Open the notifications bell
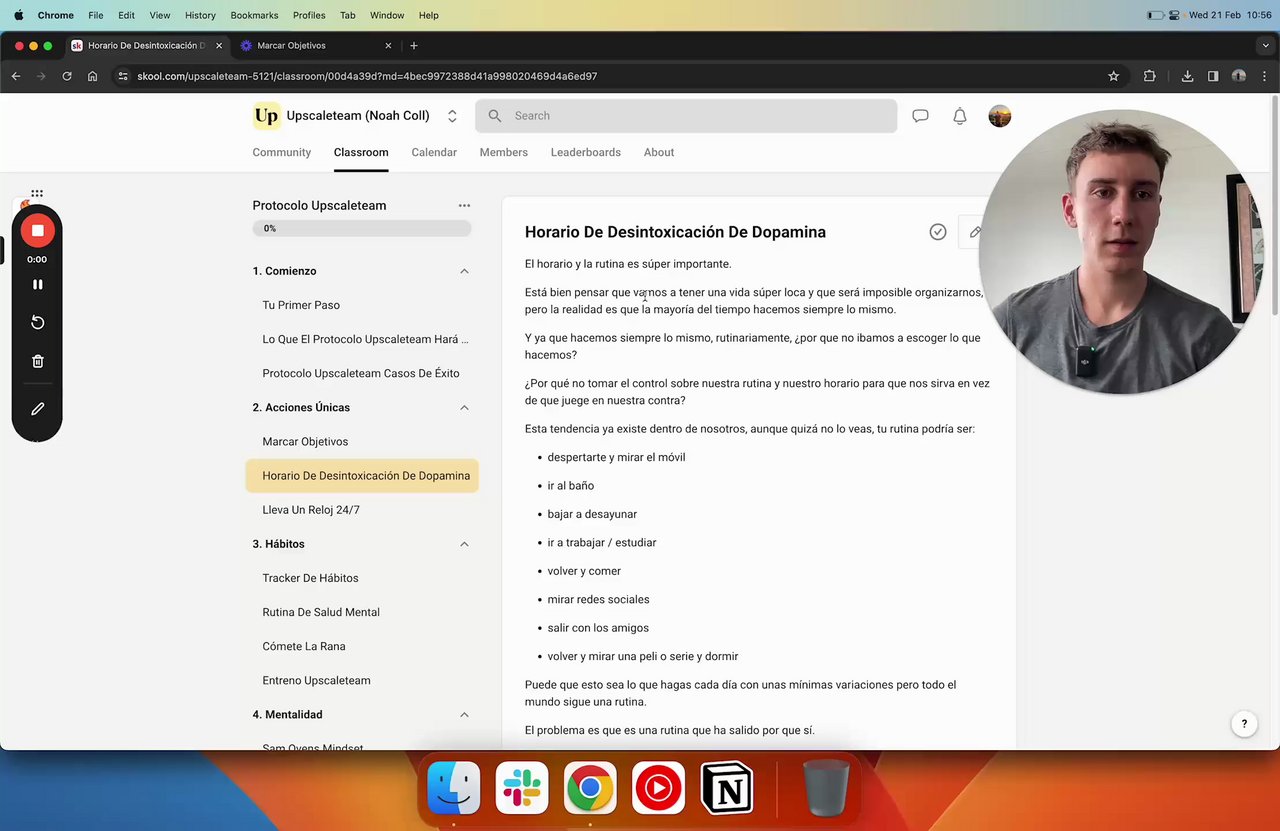The height and width of the screenshot is (831, 1280). [x=960, y=116]
